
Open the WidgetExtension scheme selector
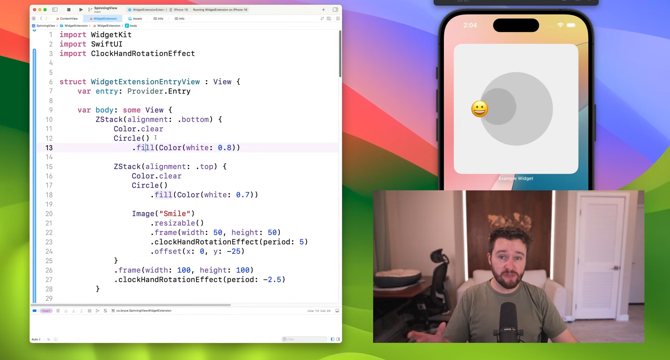pos(148,9)
